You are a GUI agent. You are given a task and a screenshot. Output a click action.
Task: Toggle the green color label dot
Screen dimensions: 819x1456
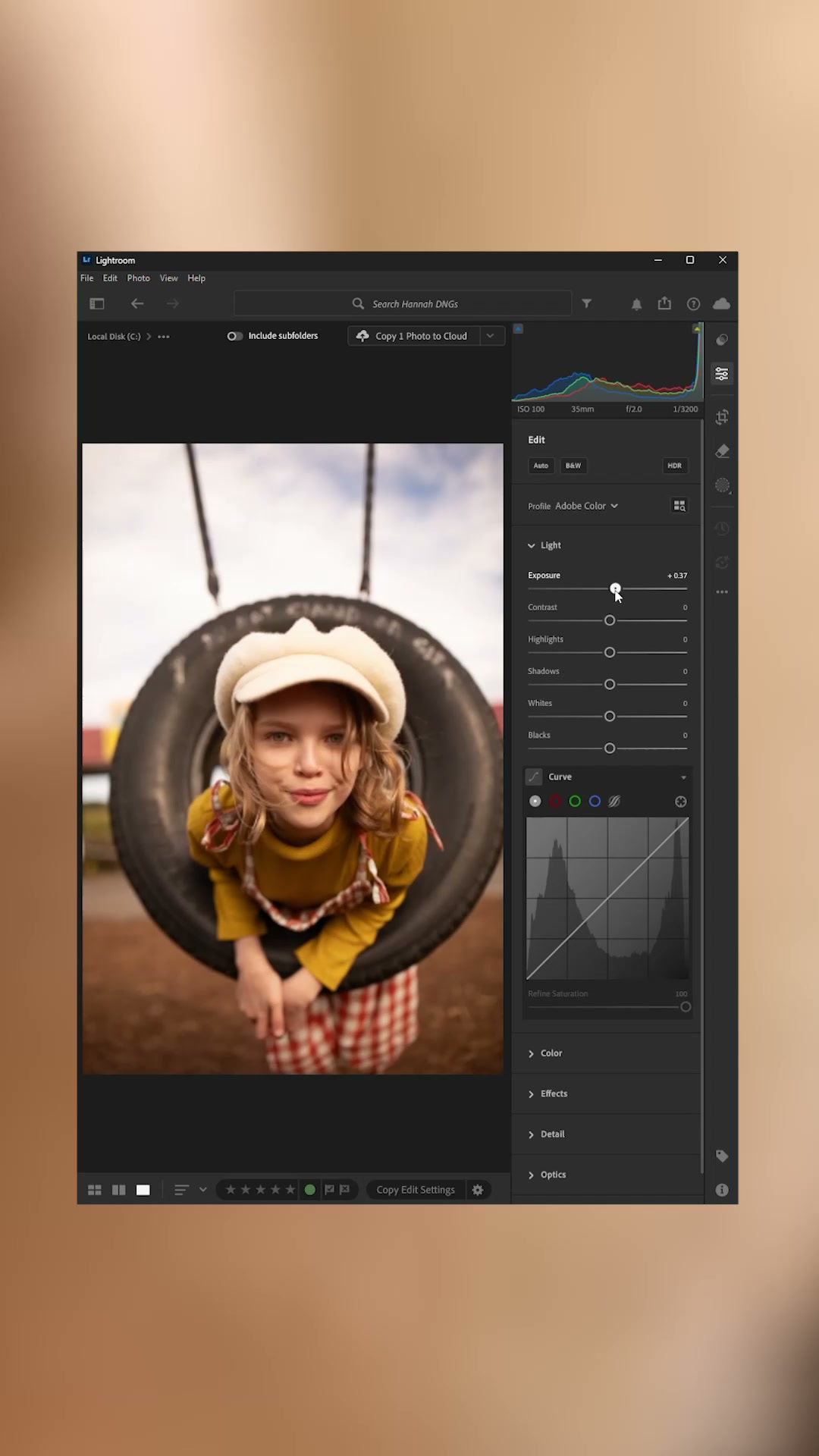[x=310, y=1191]
